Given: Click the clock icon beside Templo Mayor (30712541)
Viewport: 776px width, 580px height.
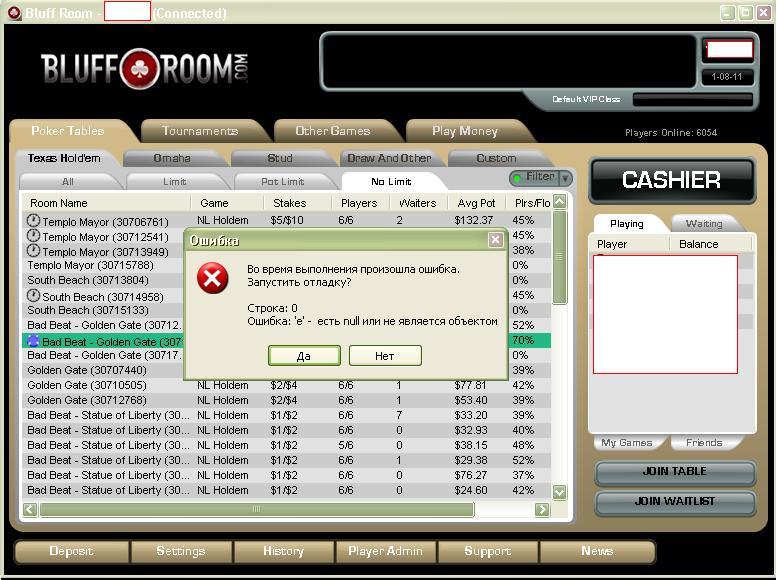Looking at the screenshot, I should (33, 236).
